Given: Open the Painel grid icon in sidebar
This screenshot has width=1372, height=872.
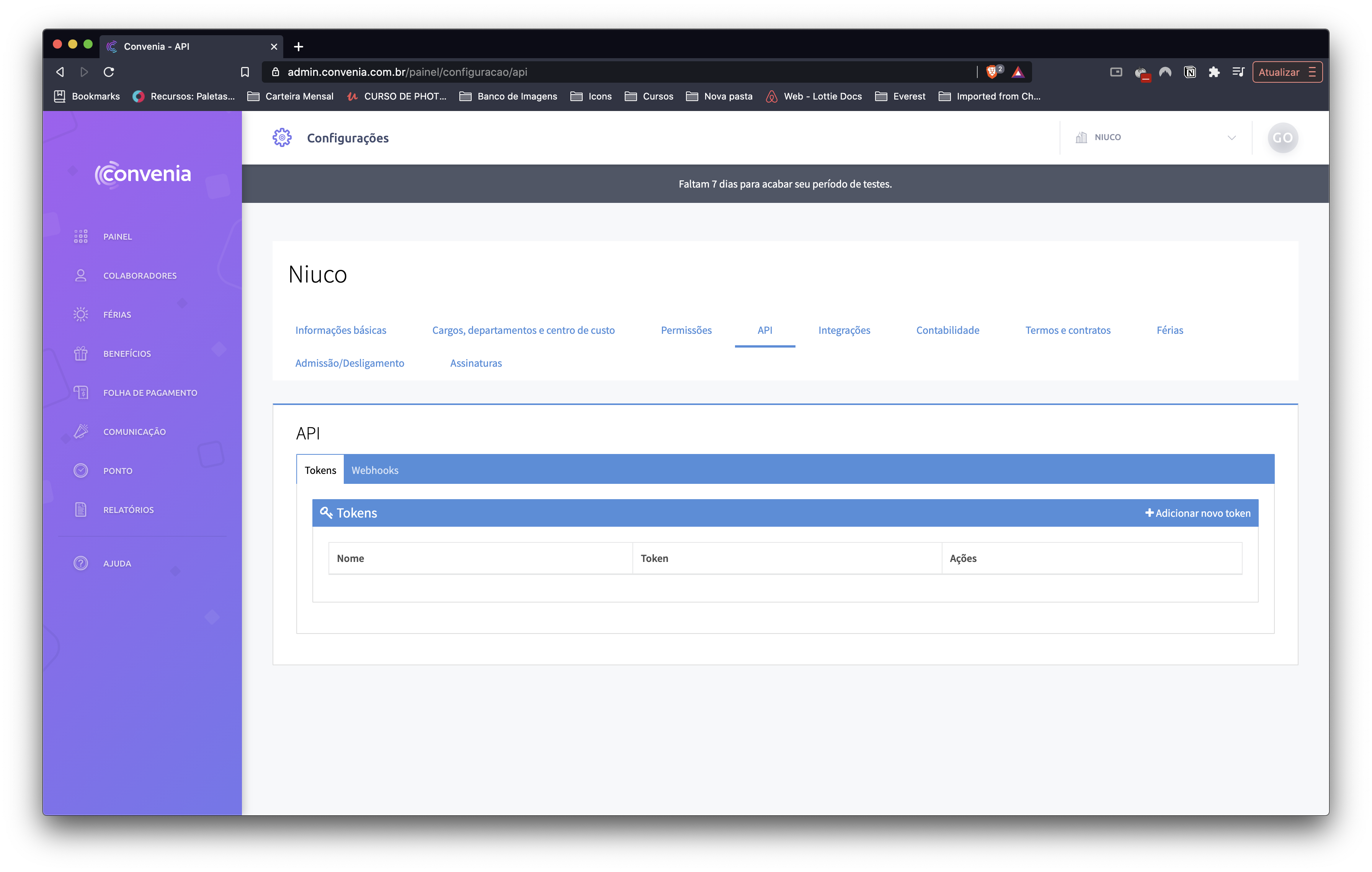Looking at the screenshot, I should pyautogui.click(x=80, y=236).
